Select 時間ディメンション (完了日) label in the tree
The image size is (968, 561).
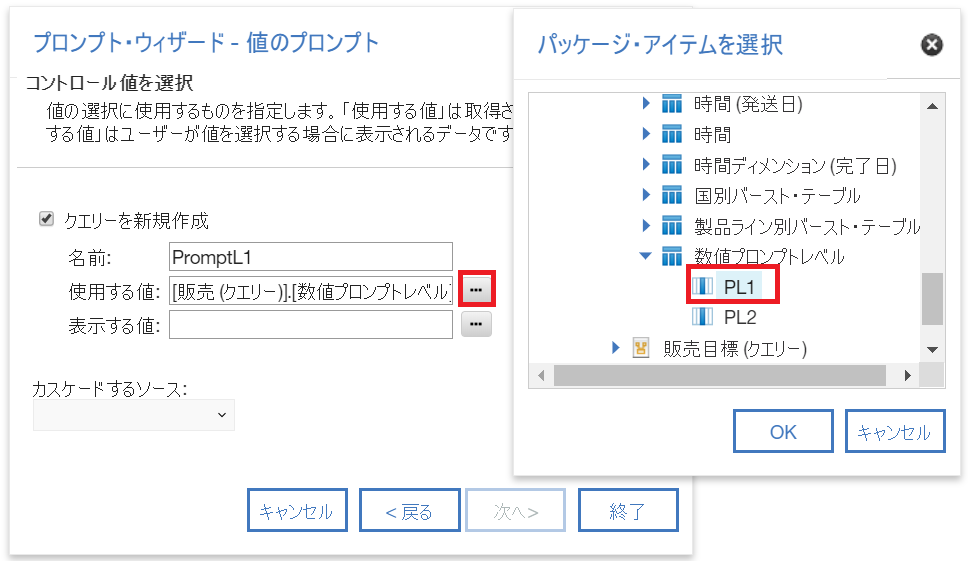pyautogui.click(x=795, y=165)
